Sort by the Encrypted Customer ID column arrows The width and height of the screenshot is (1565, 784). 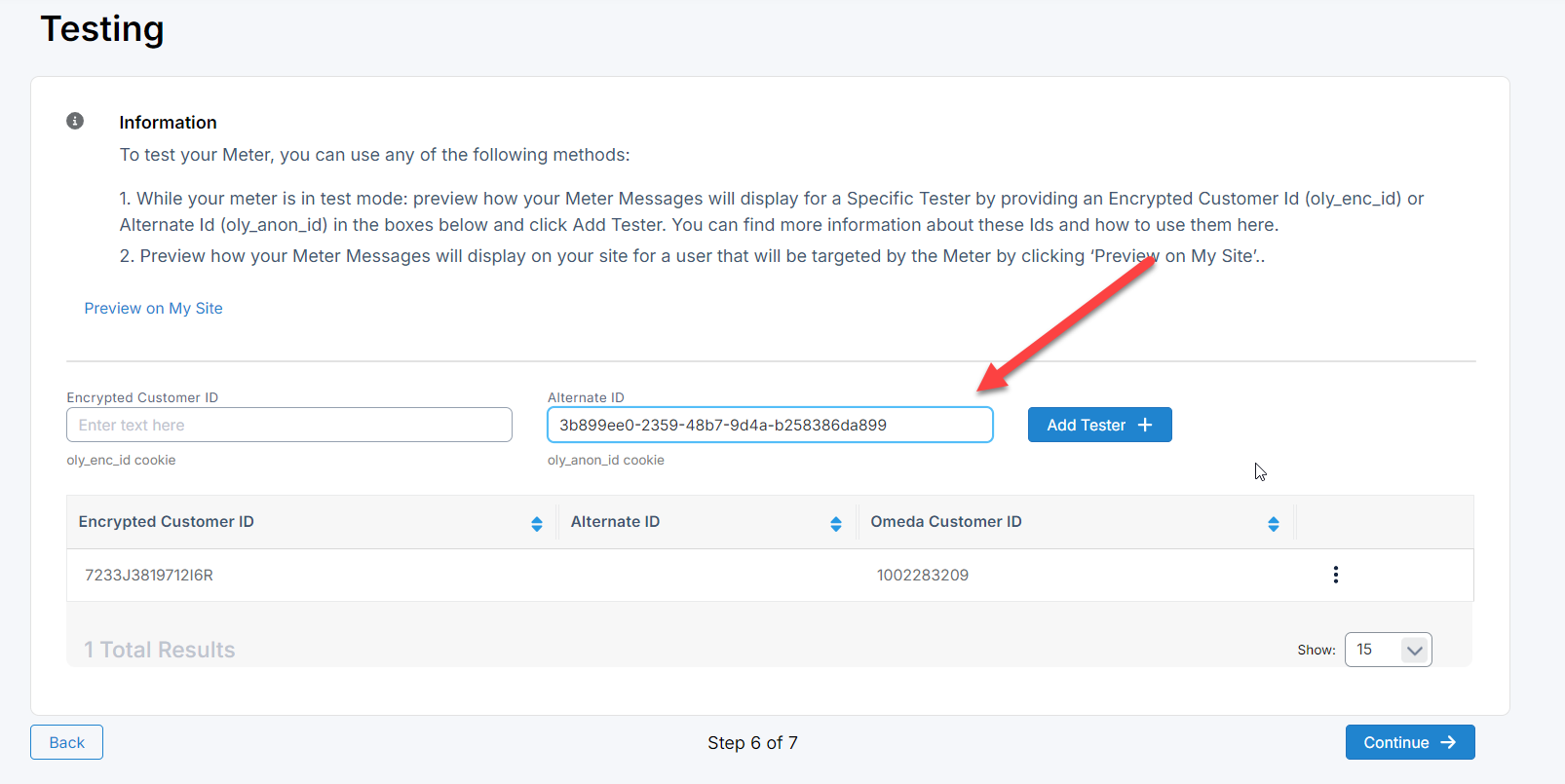[x=536, y=524]
